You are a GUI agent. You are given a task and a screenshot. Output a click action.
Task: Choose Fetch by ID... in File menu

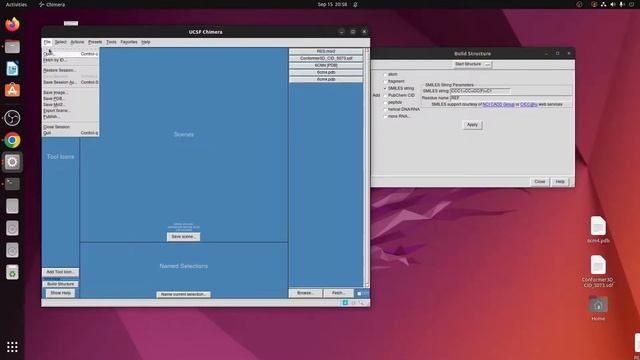[x=70, y=60]
